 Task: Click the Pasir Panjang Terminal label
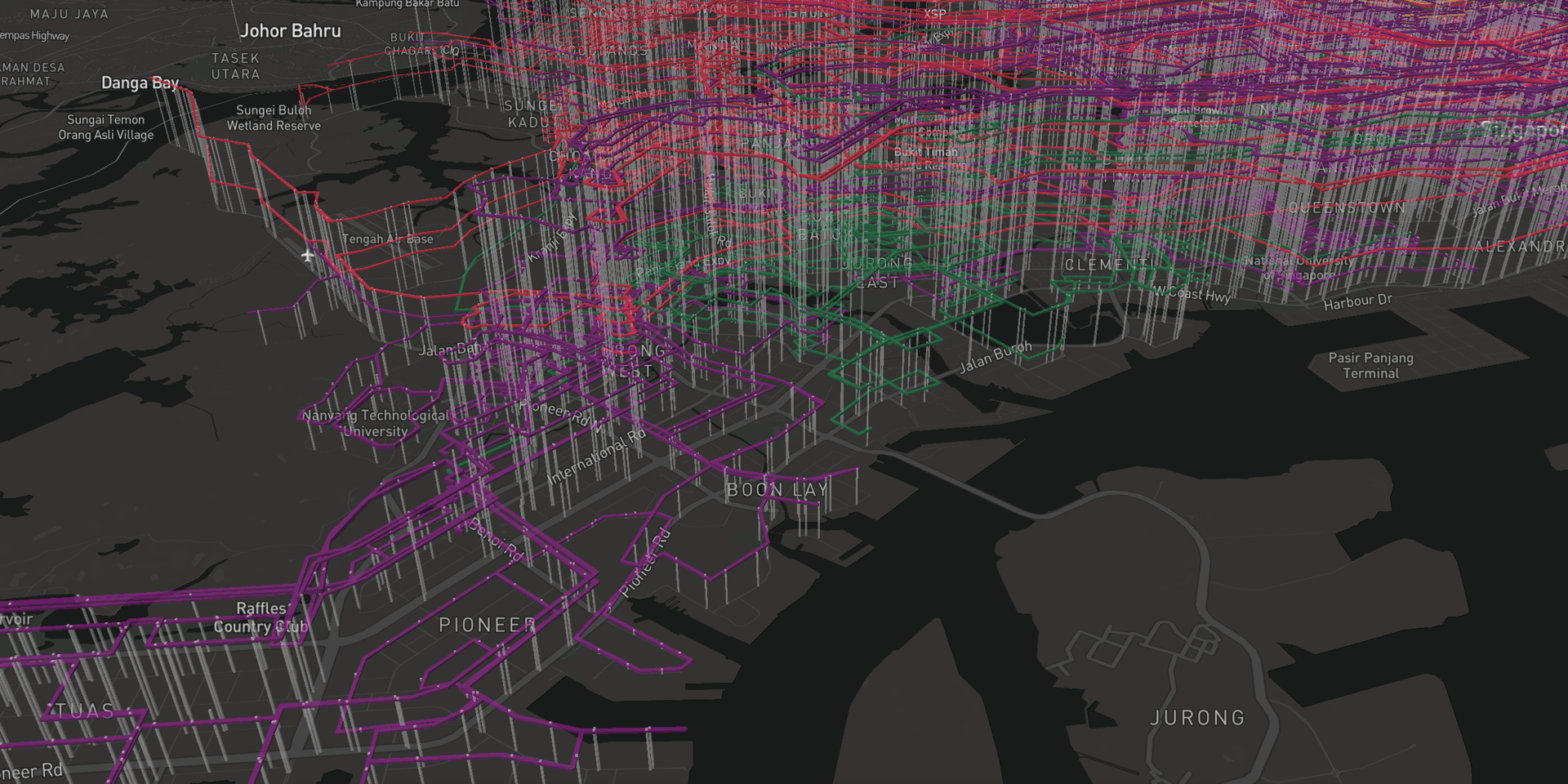(x=1370, y=365)
